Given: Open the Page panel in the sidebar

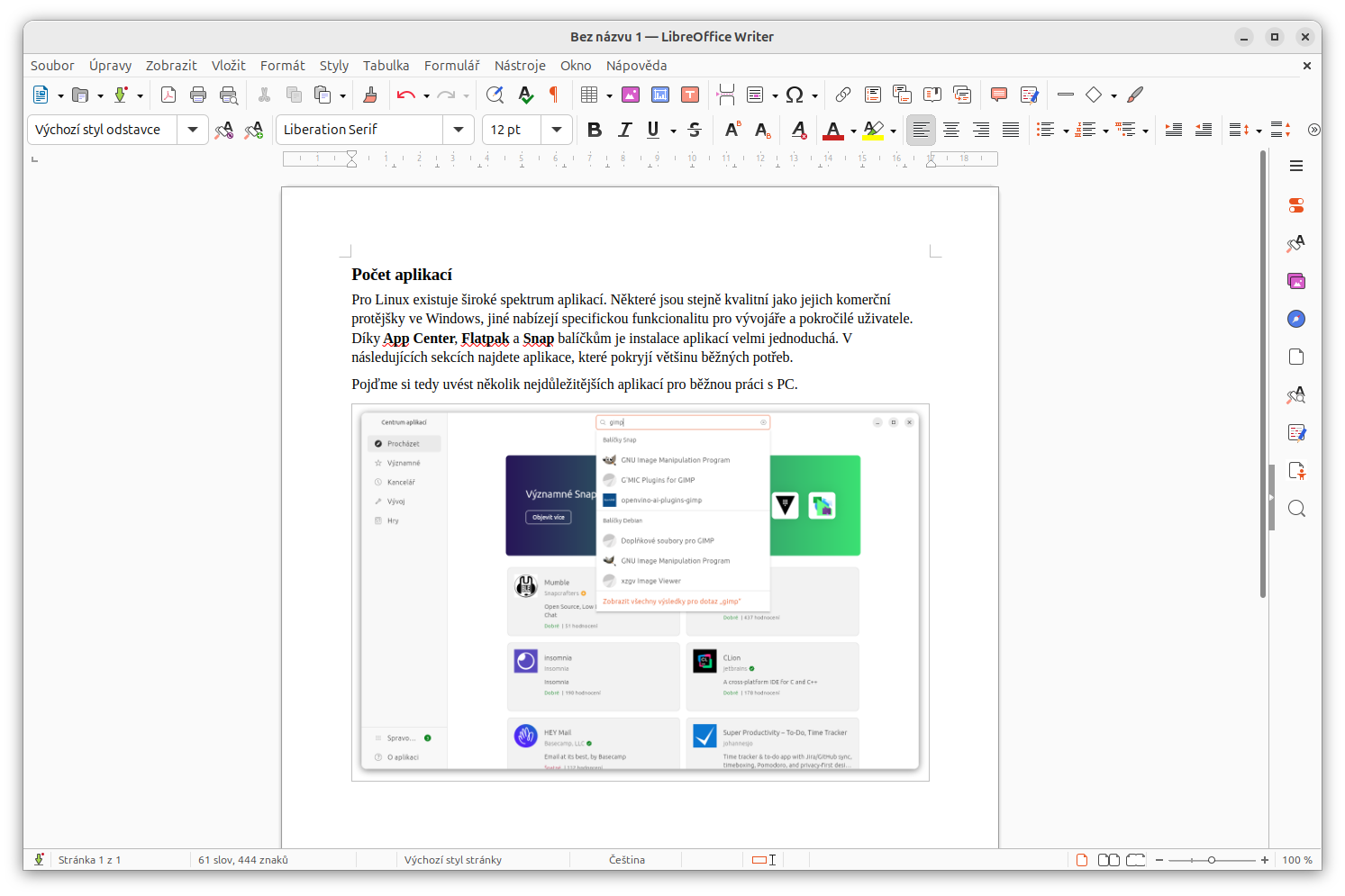Looking at the screenshot, I should (1295, 356).
